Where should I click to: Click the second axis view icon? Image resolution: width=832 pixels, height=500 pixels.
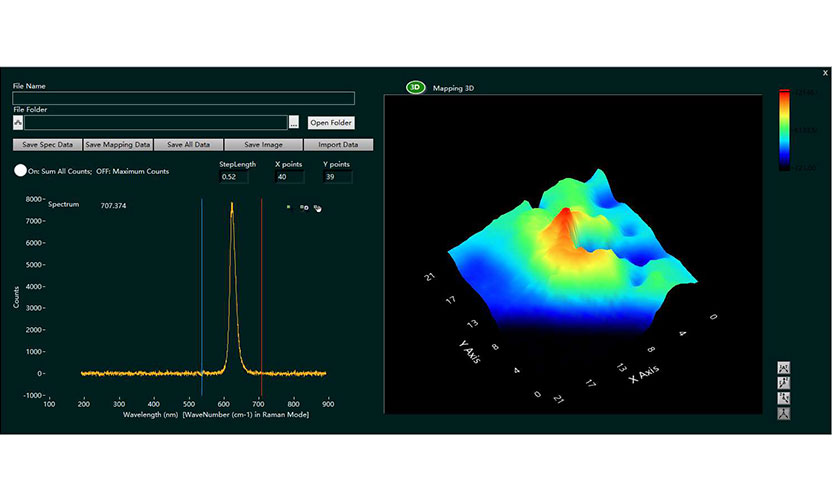784,382
